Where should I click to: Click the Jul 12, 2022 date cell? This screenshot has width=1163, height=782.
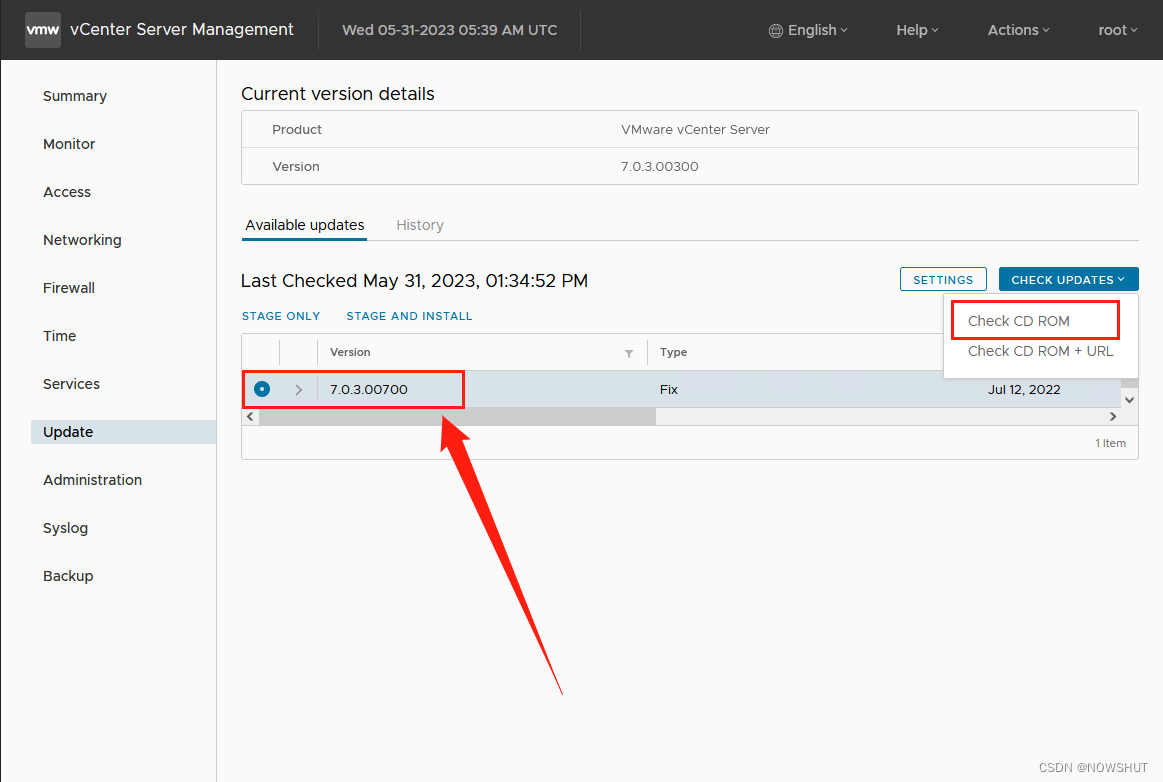(x=1024, y=390)
